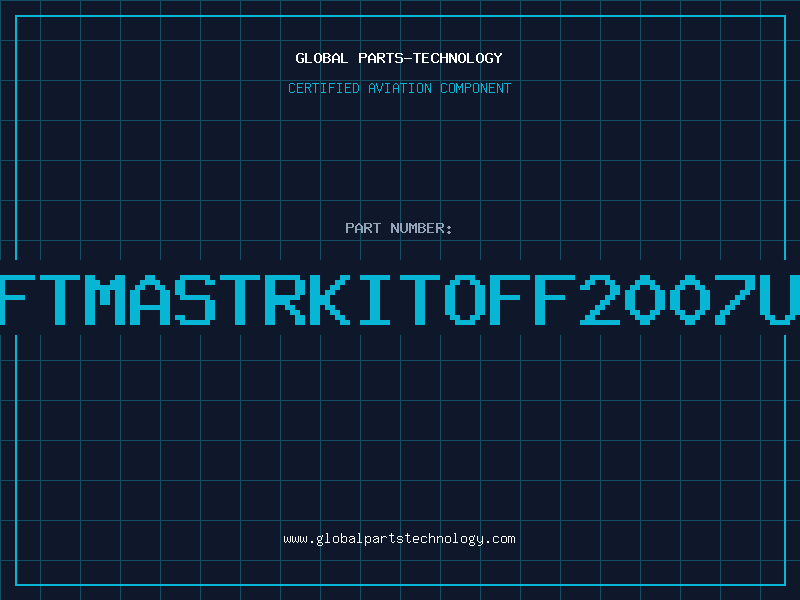Click the GLOBAL PARTS-TECHNOLOGY heading
The height and width of the screenshot is (600, 800).
[399, 58]
